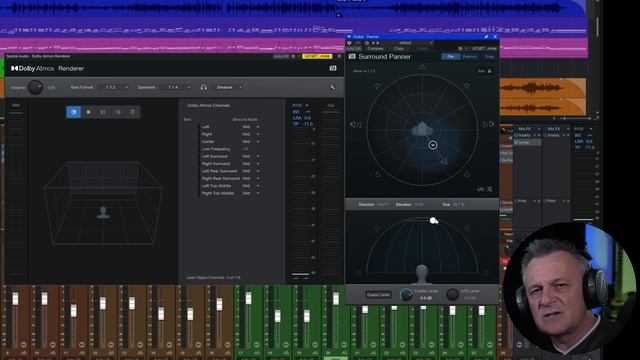
Task: Click the front left speaker icon in panner
Action: [x=378, y=86]
